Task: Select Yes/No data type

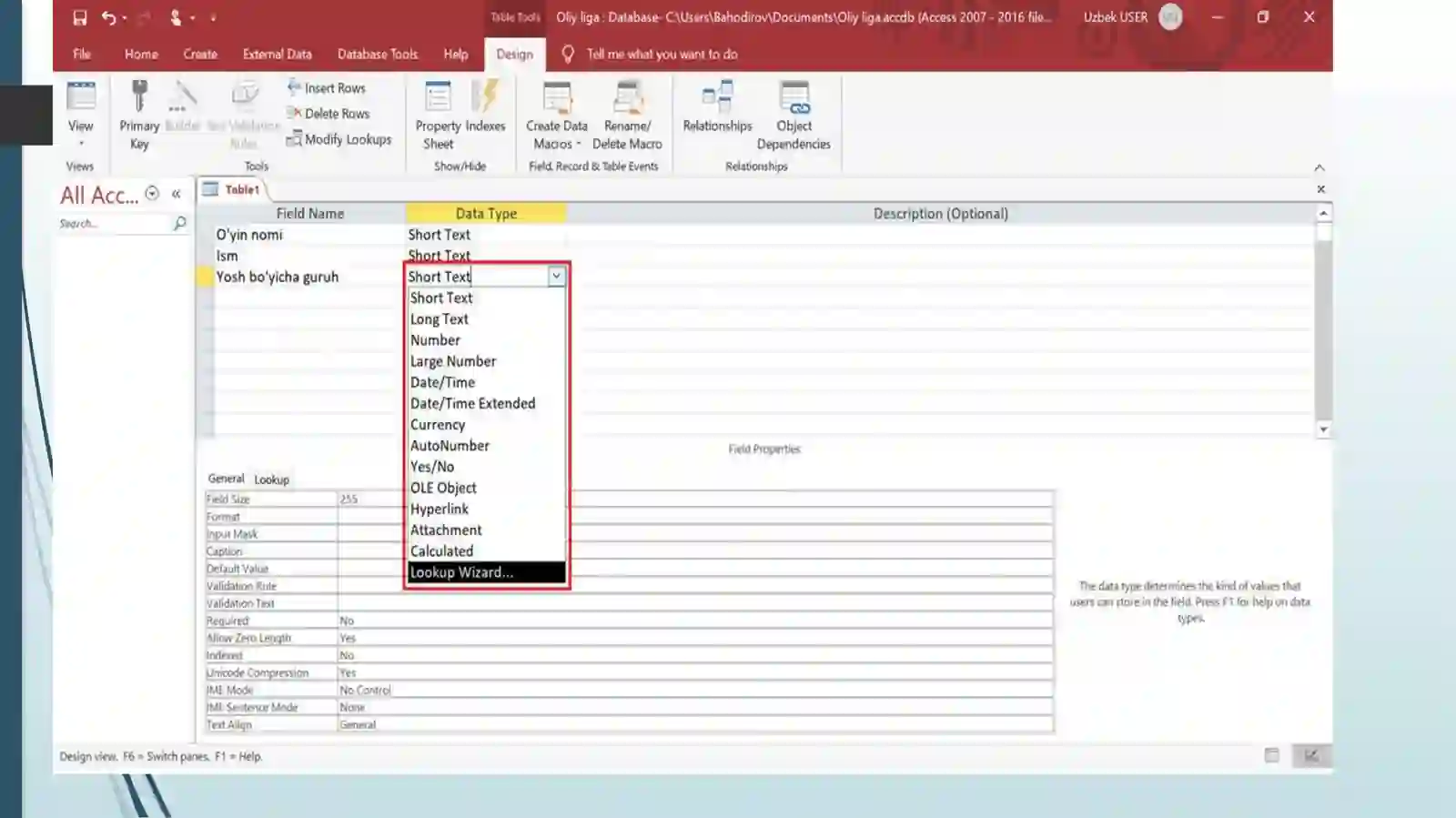Action: (x=486, y=467)
